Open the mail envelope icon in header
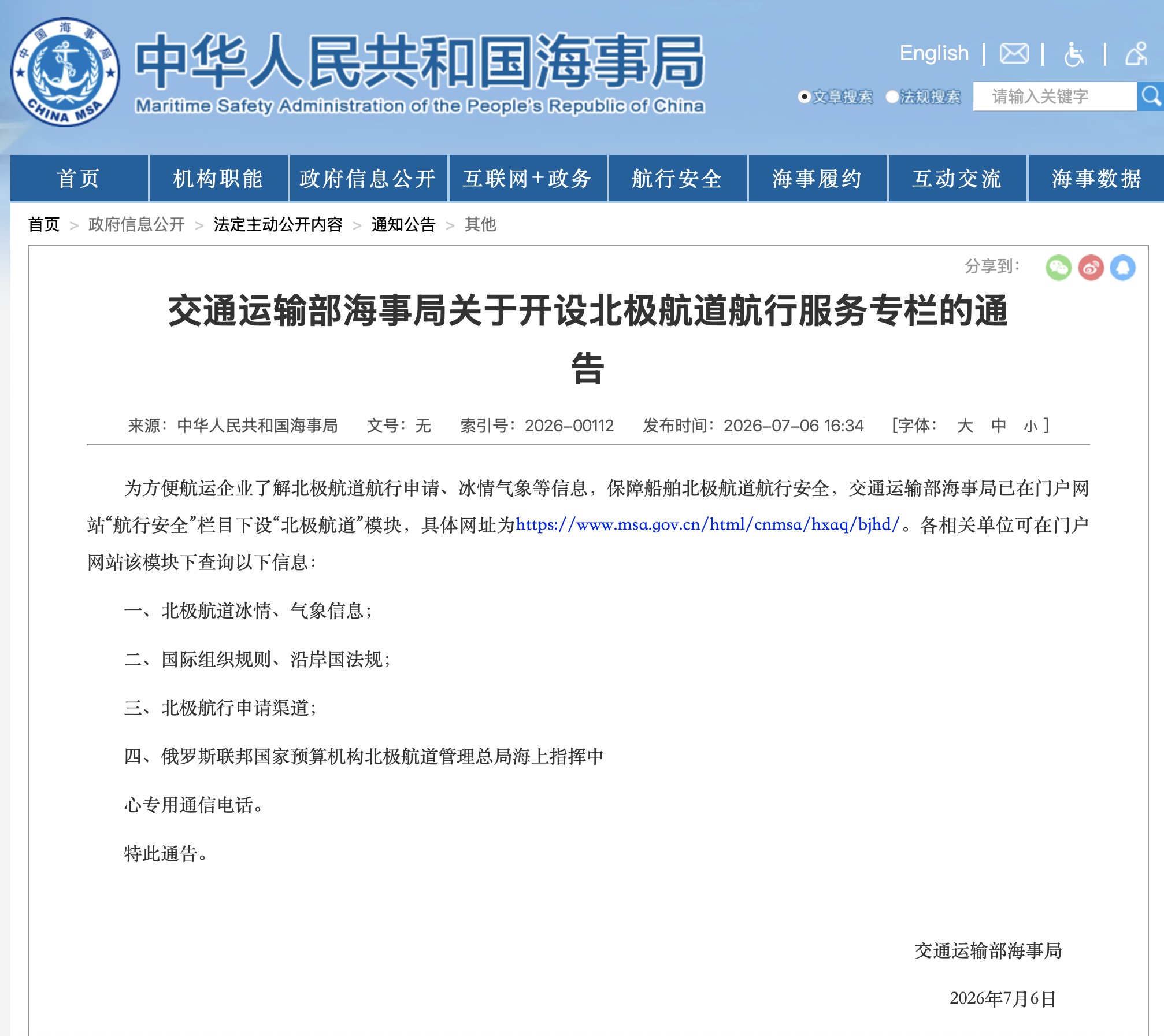The width and height of the screenshot is (1164, 1036). tap(1014, 54)
